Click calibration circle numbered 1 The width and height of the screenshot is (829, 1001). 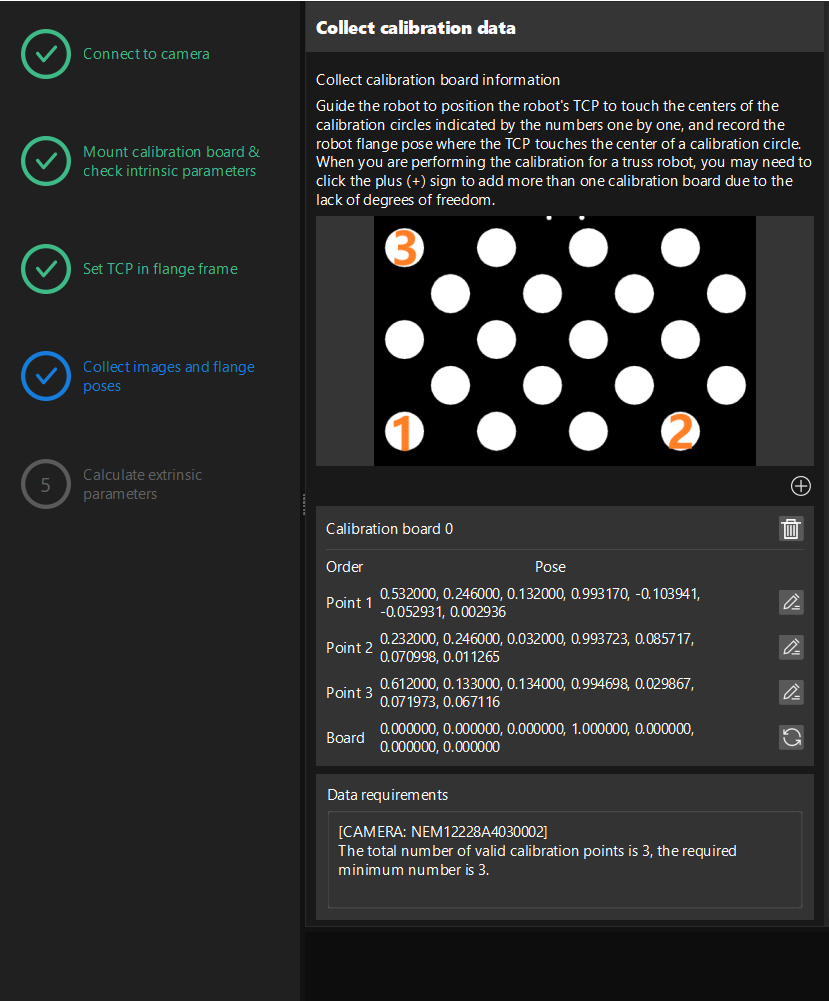point(403,432)
